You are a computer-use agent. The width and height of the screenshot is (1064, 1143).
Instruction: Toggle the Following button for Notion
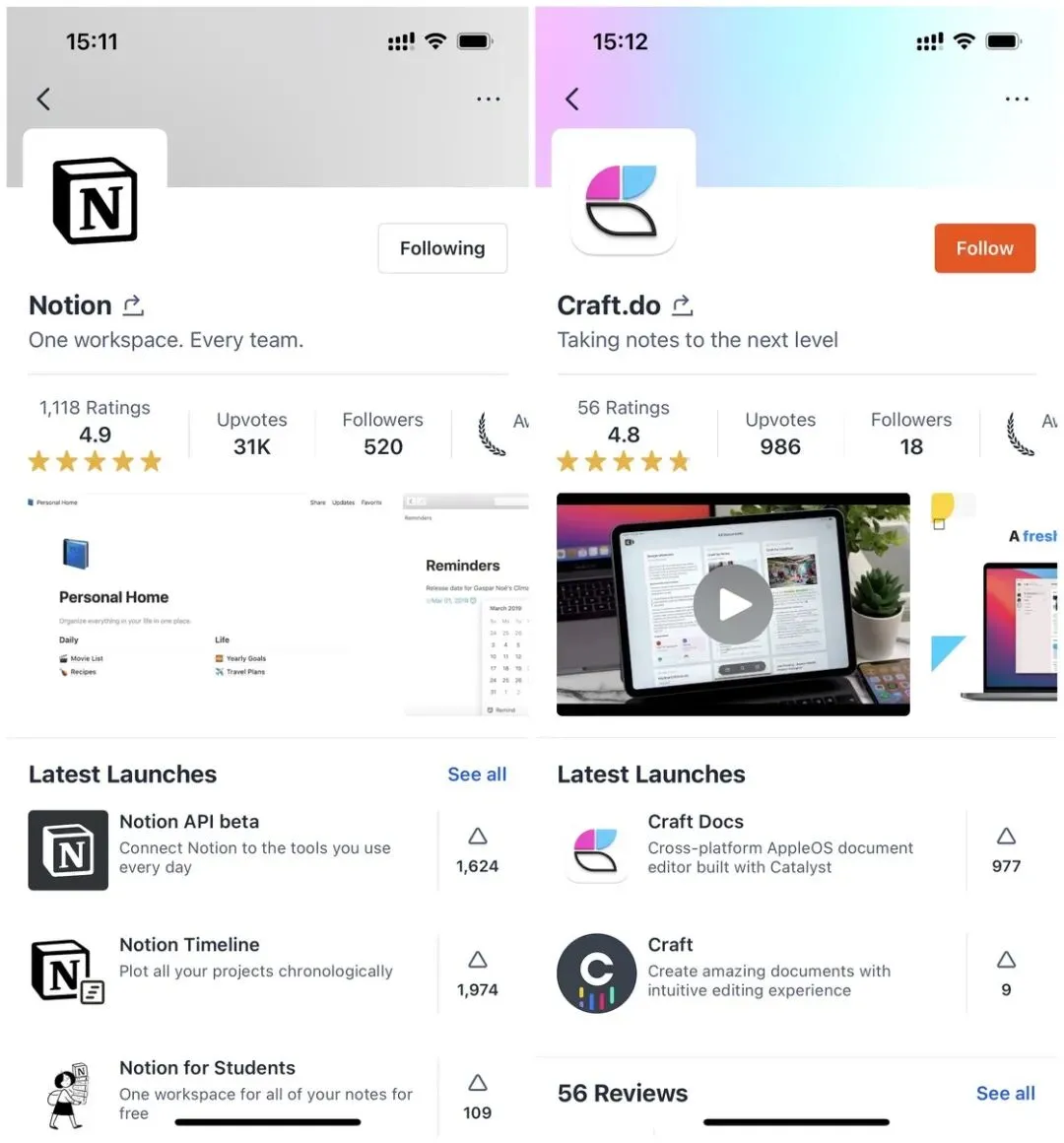[x=442, y=248]
